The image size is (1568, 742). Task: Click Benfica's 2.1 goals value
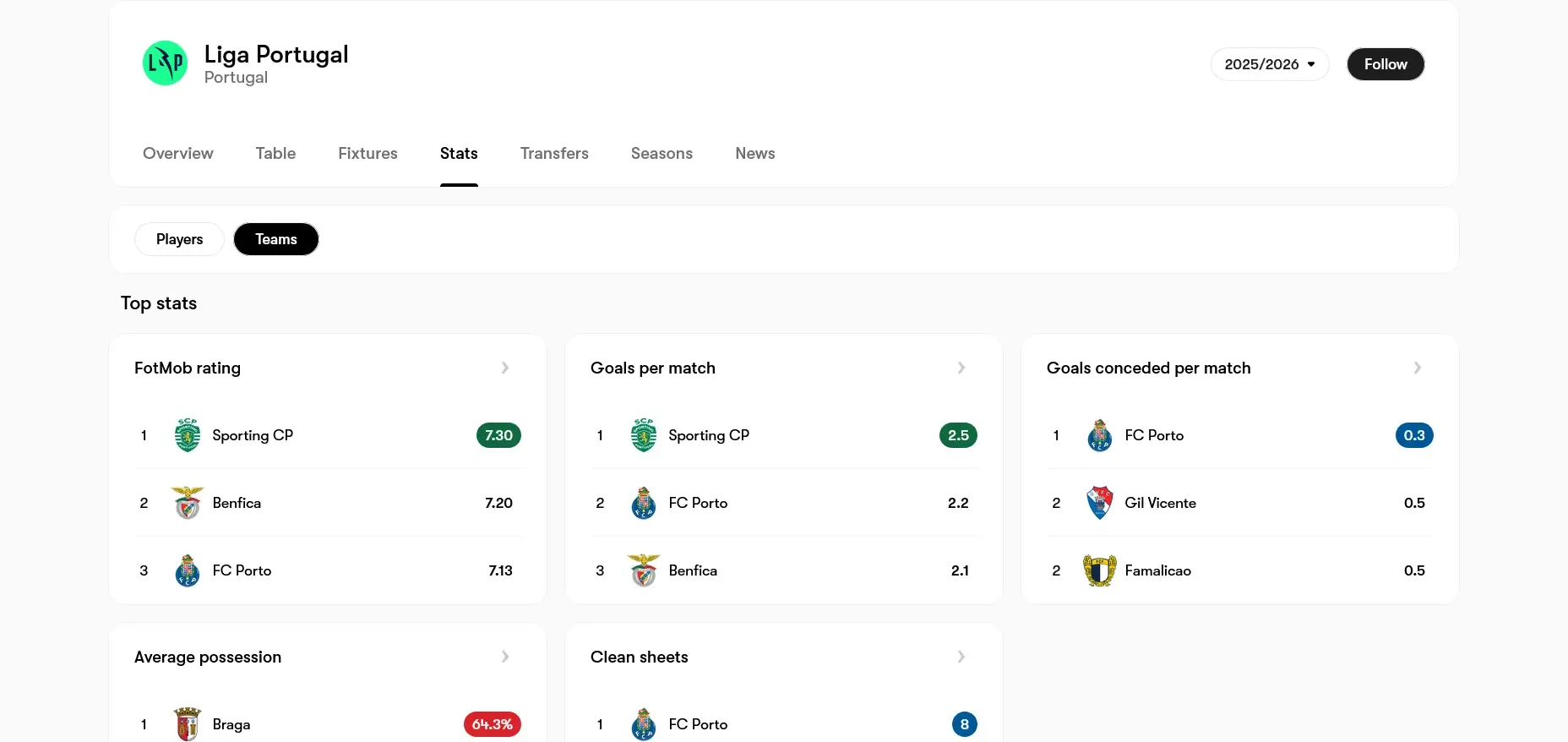pyautogui.click(x=960, y=570)
